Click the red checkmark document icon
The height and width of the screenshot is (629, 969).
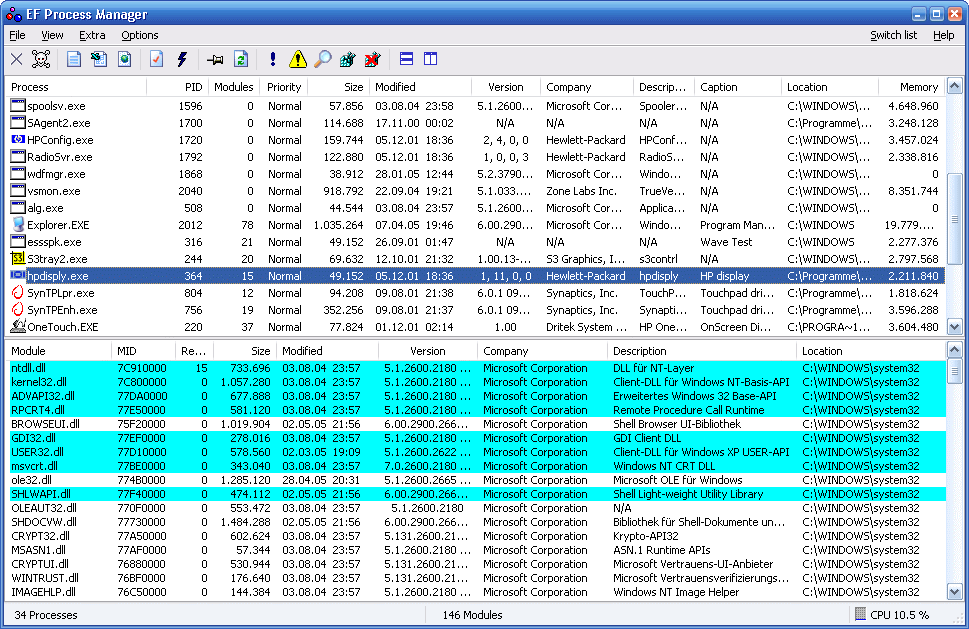pyautogui.click(x=156, y=59)
